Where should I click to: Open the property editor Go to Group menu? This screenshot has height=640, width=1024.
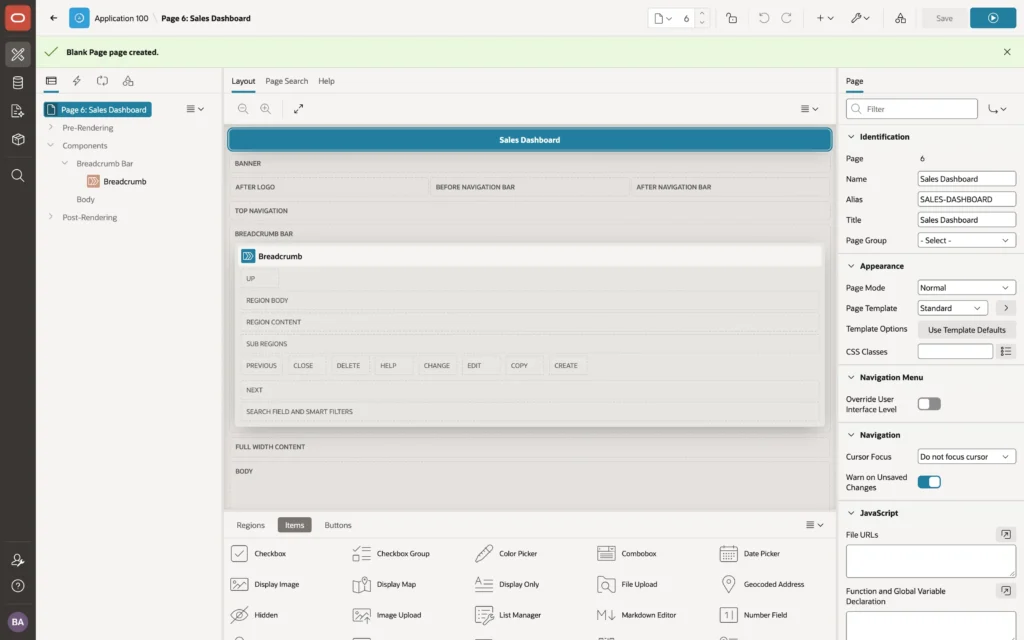click(x=997, y=109)
